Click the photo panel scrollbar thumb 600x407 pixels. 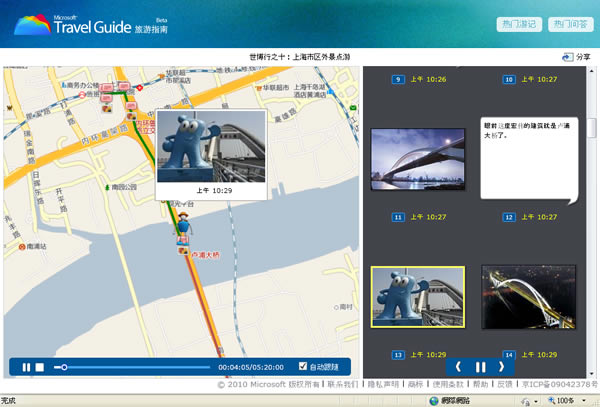pyautogui.click(x=591, y=128)
